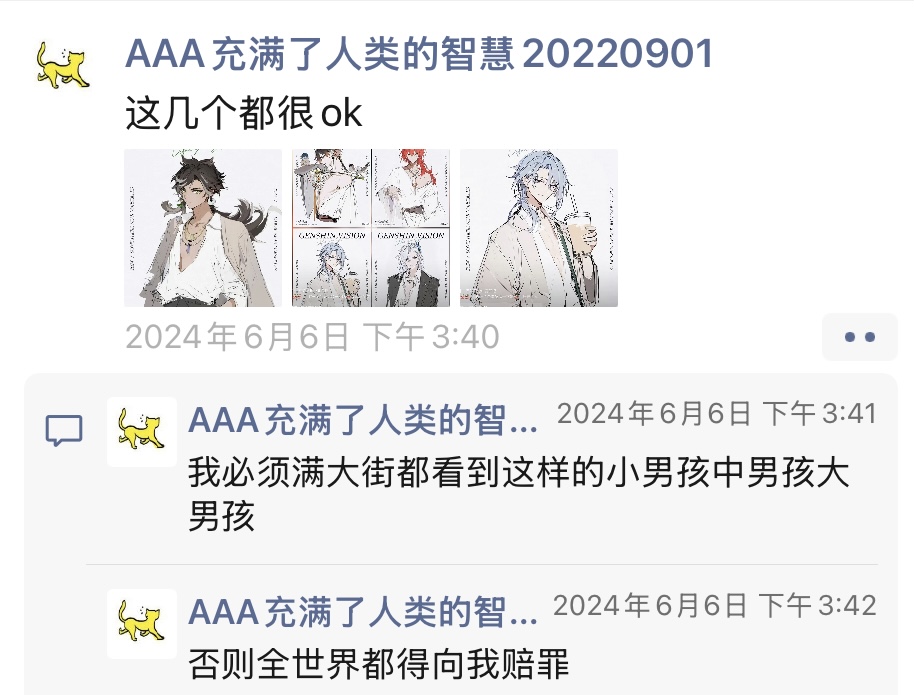The image size is (914, 695).
Task: Tap second commenter's yellow cat avatar
Action: 142,623
